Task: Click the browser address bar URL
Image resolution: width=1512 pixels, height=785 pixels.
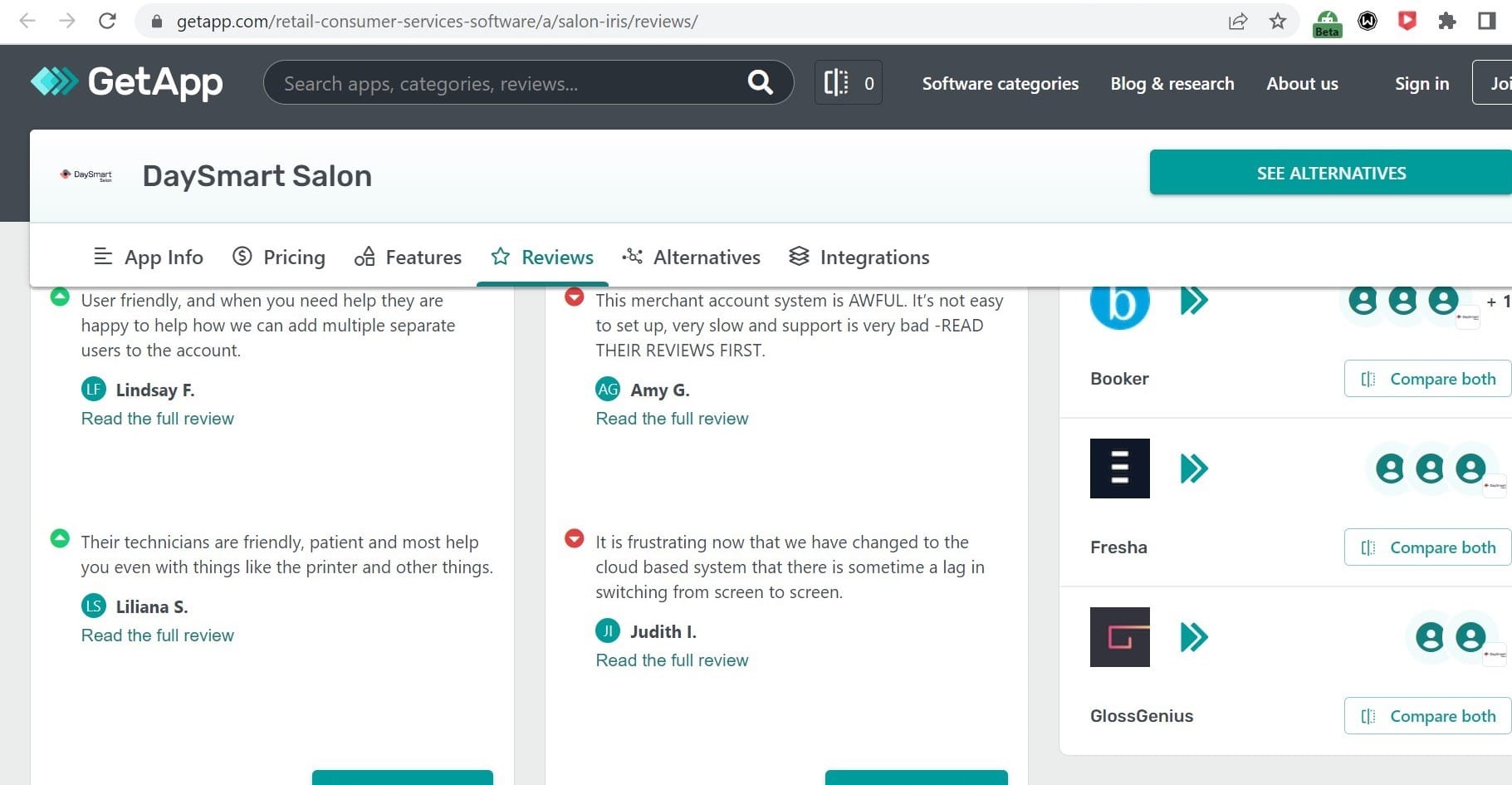Action: coord(438,22)
